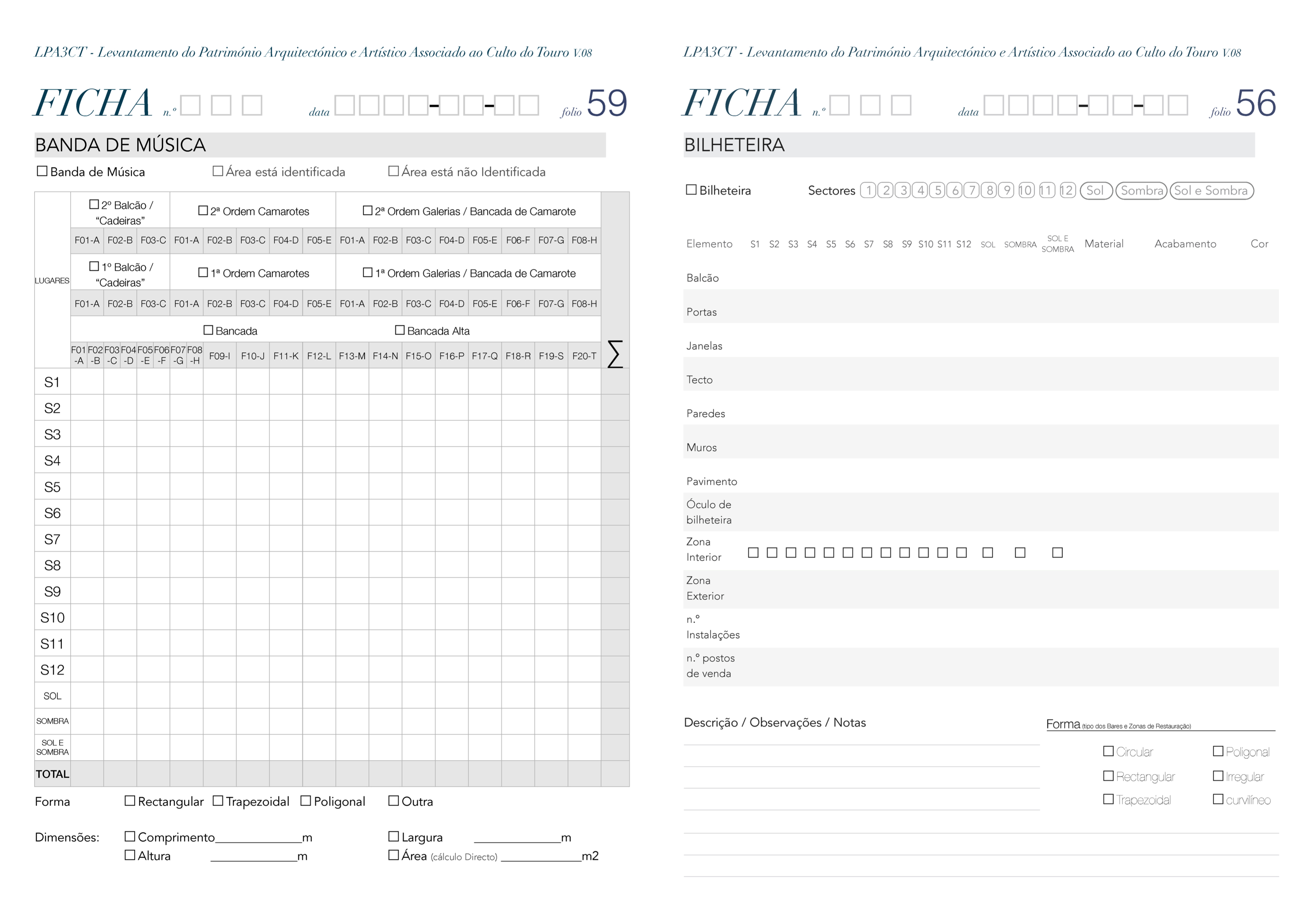The height and width of the screenshot is (924, 1305).
Task: Check 1ª Ordem Galerias / Bancada de Camarote
Action: [x=367, y=272]
